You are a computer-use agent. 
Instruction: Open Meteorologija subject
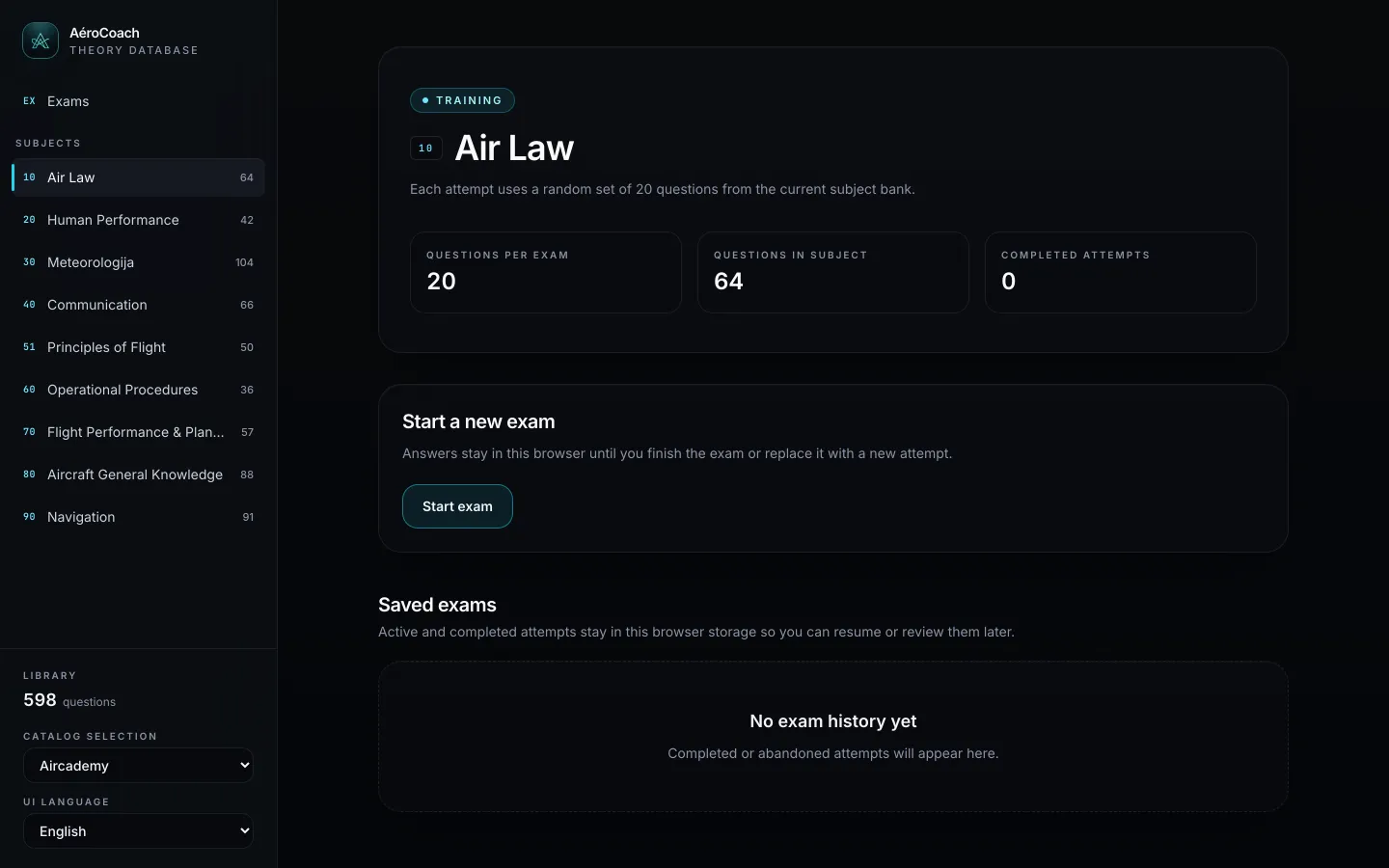click(x=138, y=262)
